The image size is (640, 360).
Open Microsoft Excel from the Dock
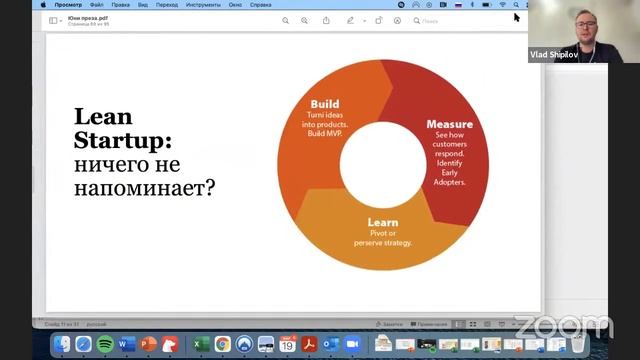click(201, 344)
